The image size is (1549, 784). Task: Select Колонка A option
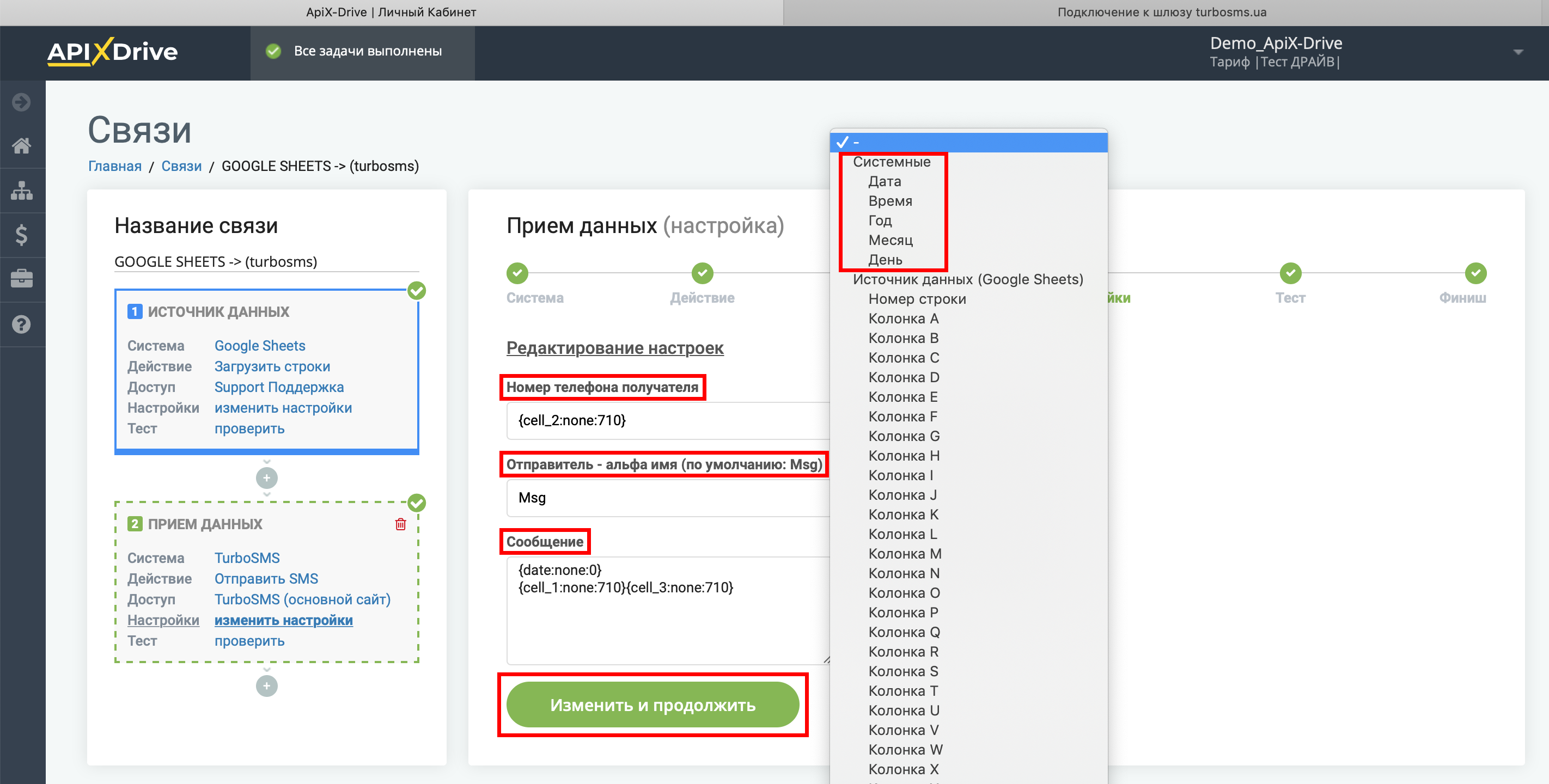(x=968, y=318)
